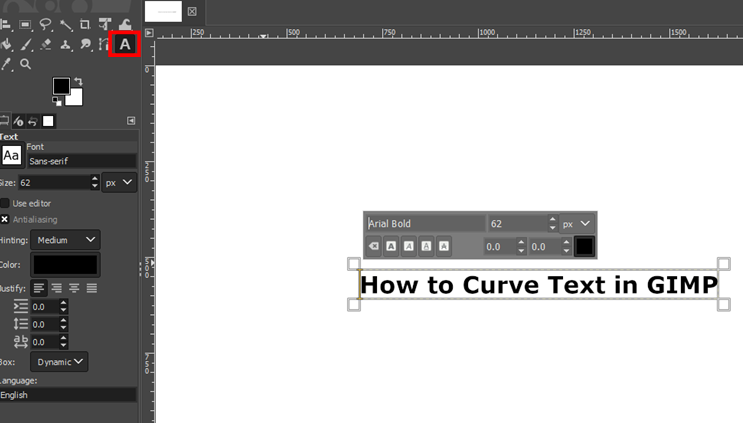Switch to the Device Status tab
The width and height of the screenshot is (743, 423).
click(18, 121)
